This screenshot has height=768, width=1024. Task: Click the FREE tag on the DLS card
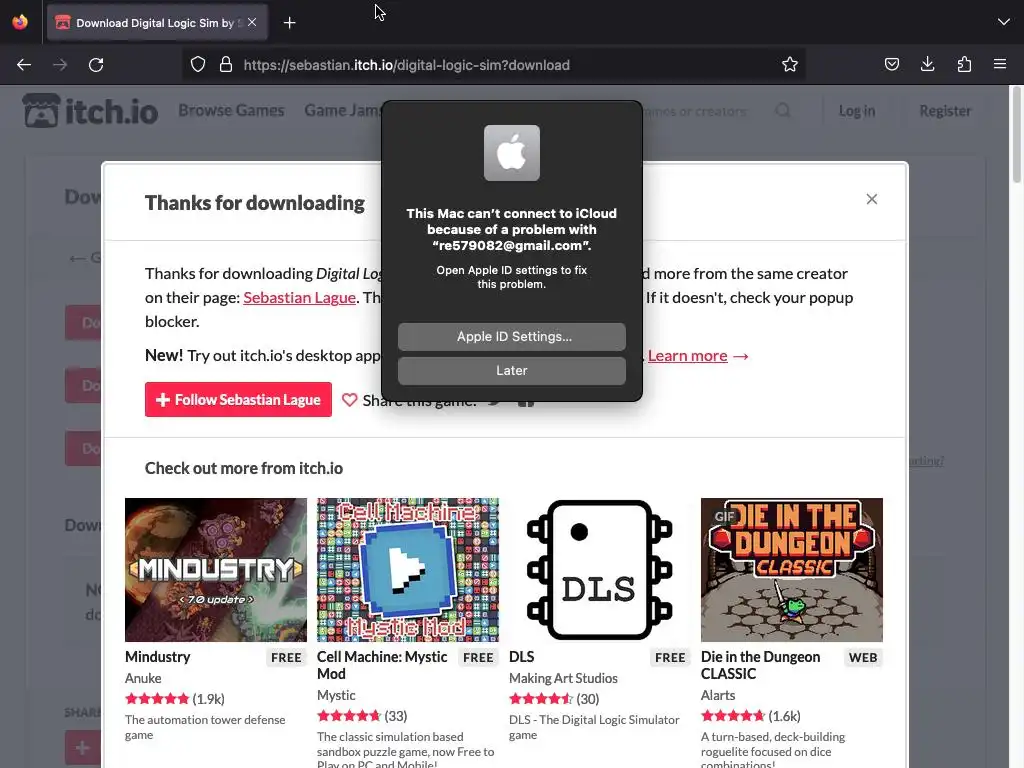click(670, 658)
